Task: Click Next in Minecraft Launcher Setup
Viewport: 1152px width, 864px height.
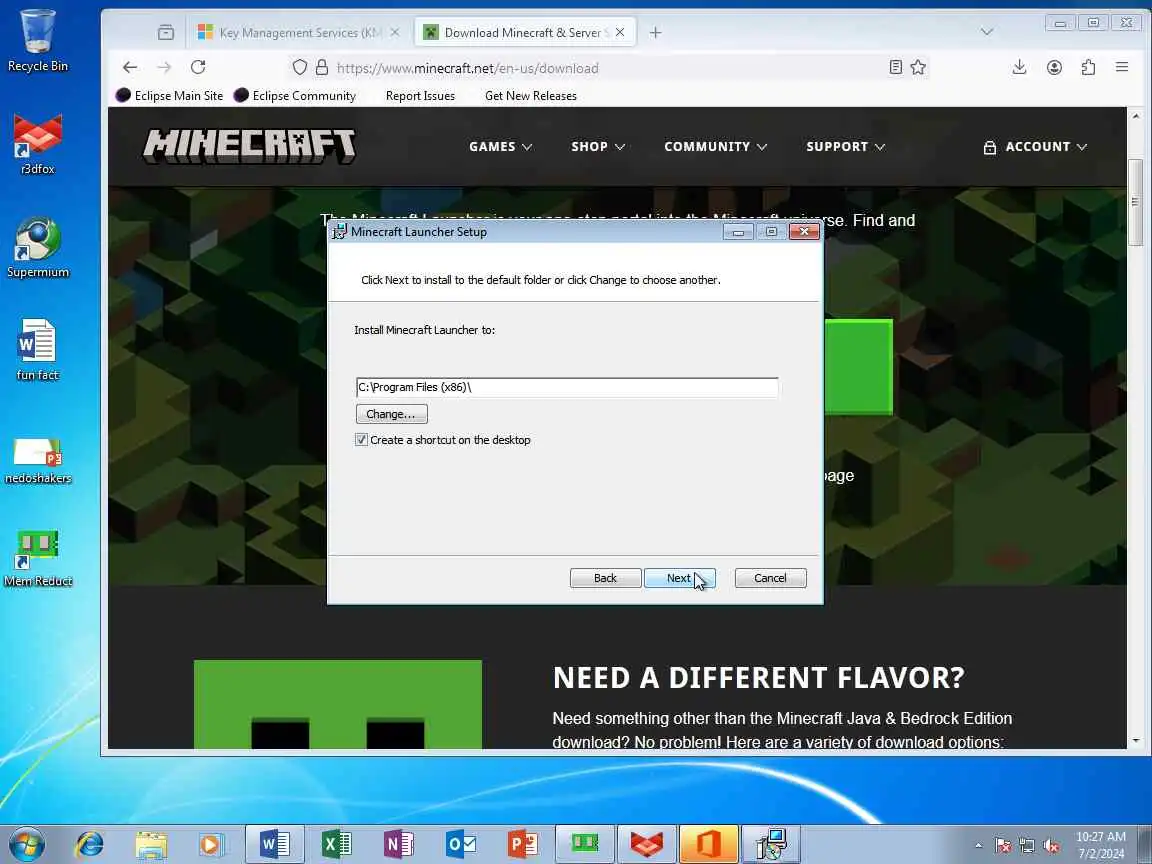Action: [x=679, y=578]
